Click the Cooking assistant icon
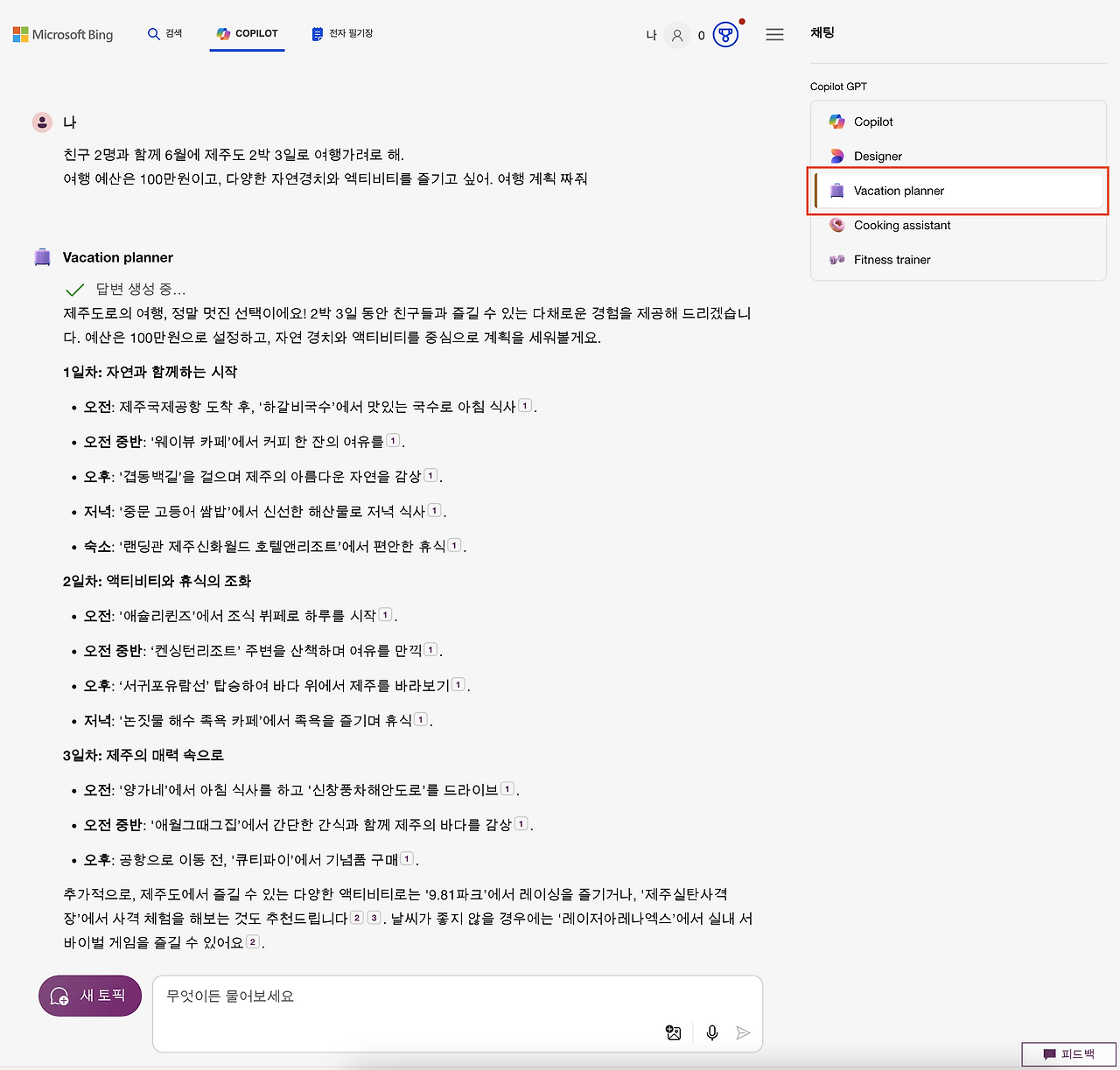The width and height of the screenshot is (1120, 1070). point(836,225)
